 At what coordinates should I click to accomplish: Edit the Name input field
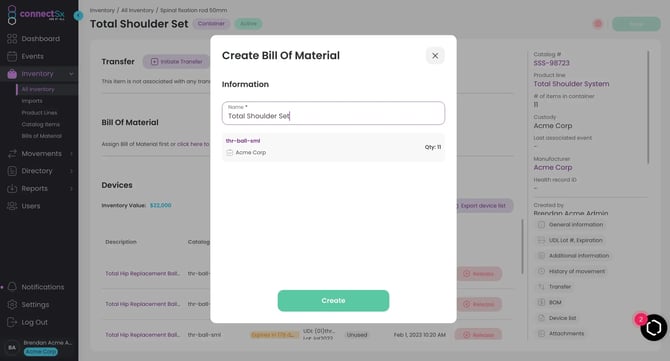[x=333, y=113]
